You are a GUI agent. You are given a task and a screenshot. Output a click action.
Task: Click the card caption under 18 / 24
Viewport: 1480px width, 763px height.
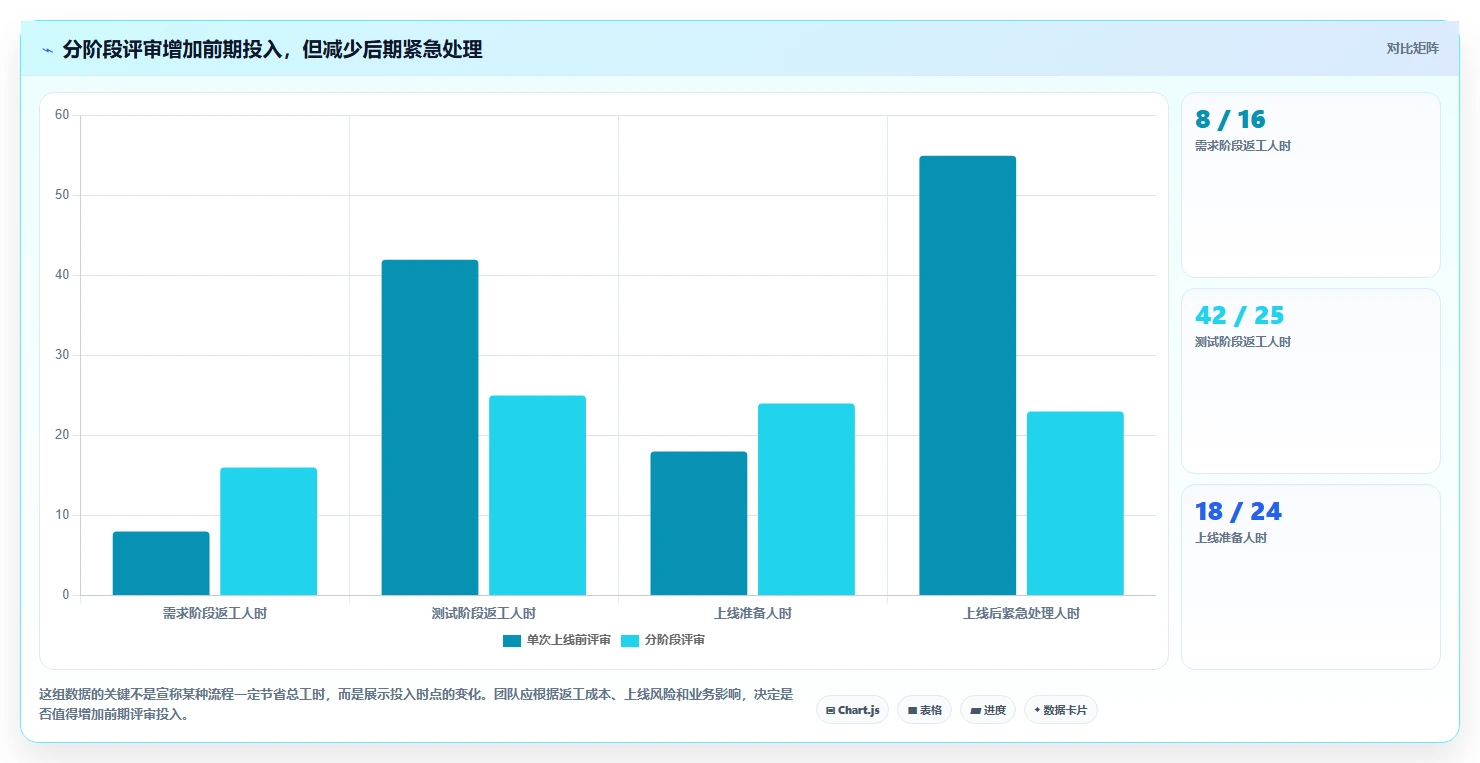point(1231,538)
